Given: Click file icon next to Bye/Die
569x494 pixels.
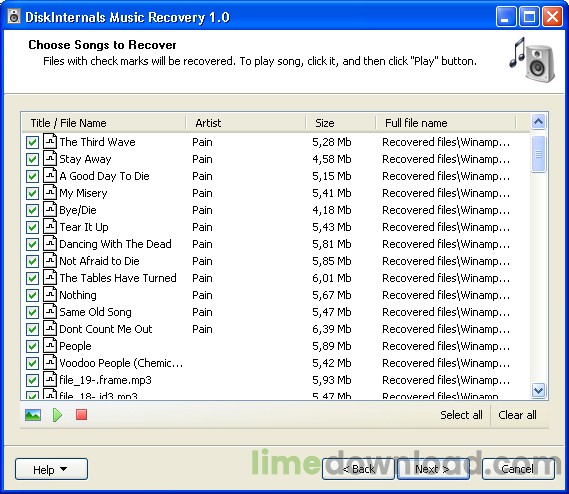Looking at the screenshot, I should click(50, 209).
